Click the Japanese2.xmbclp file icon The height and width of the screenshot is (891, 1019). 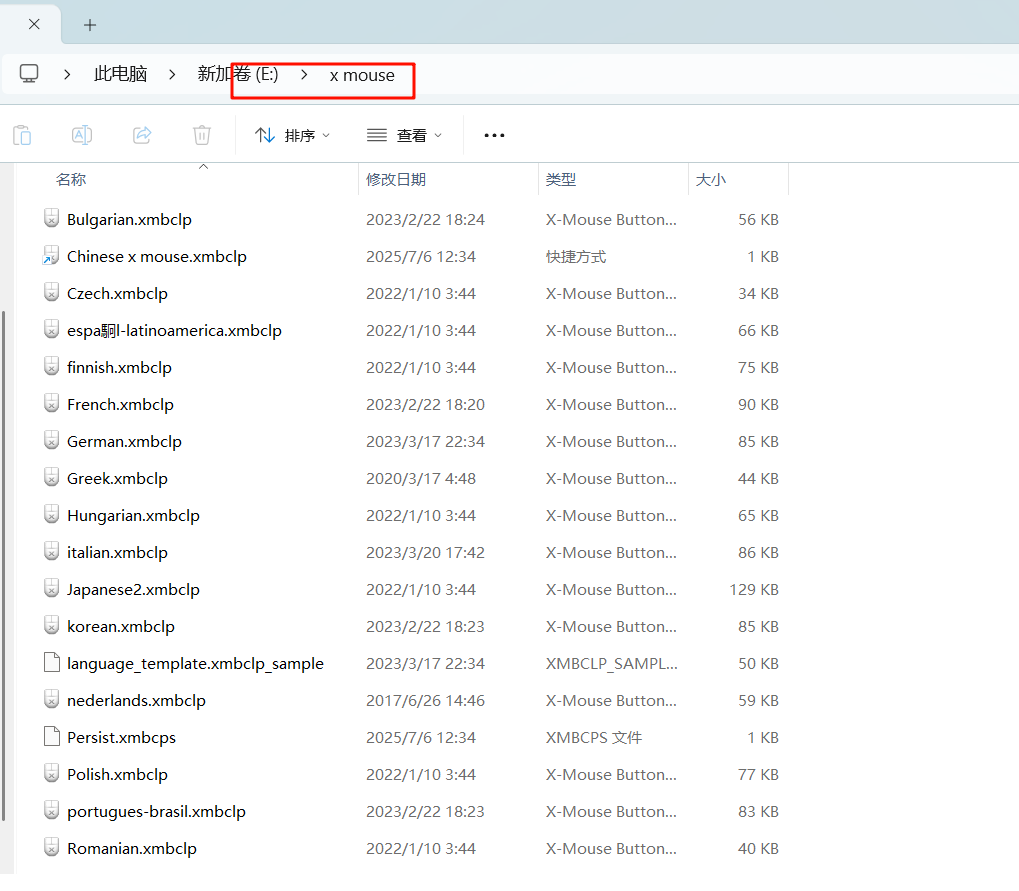51,589
